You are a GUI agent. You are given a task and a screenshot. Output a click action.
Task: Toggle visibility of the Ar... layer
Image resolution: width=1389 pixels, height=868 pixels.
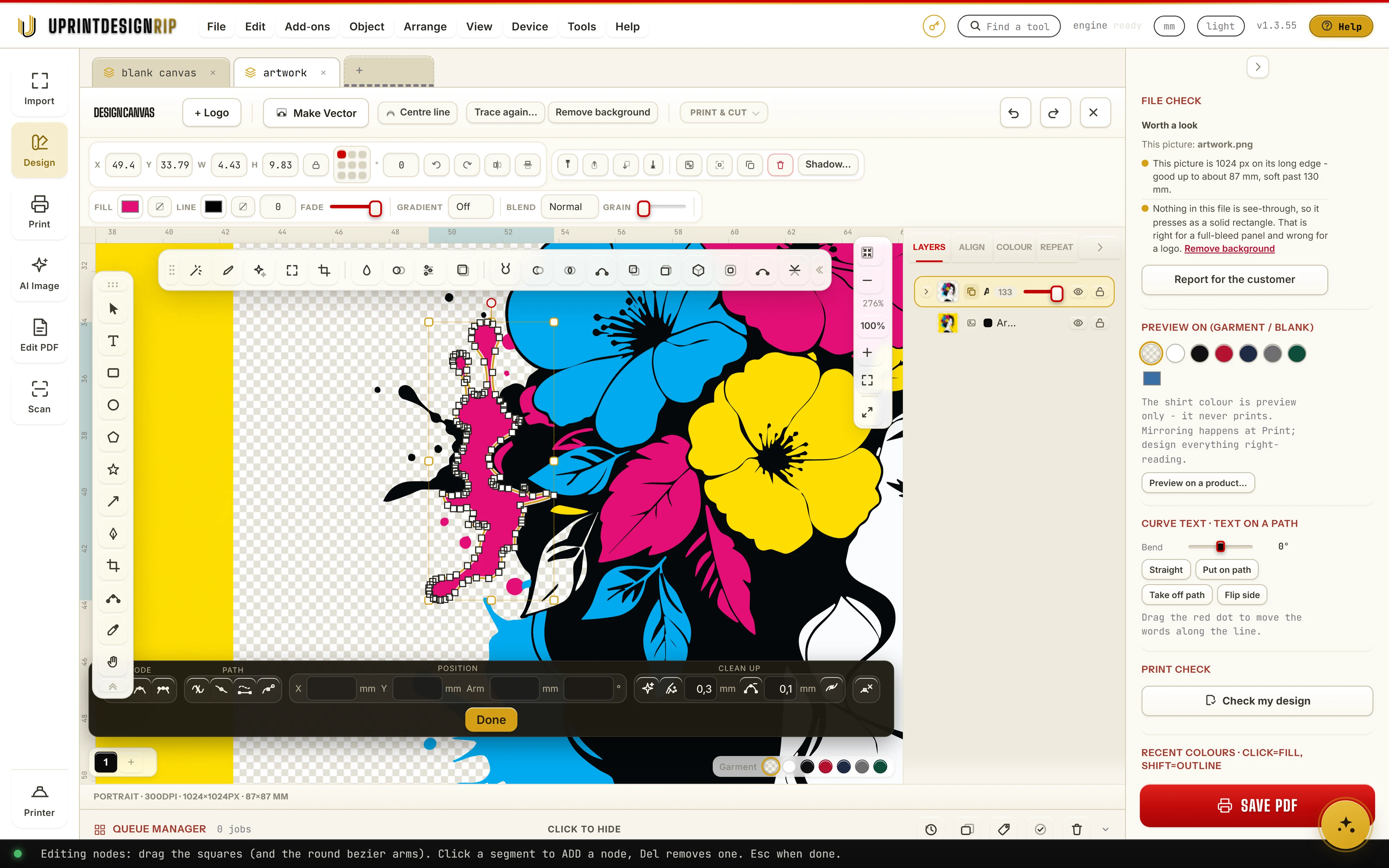(1078, 323)
